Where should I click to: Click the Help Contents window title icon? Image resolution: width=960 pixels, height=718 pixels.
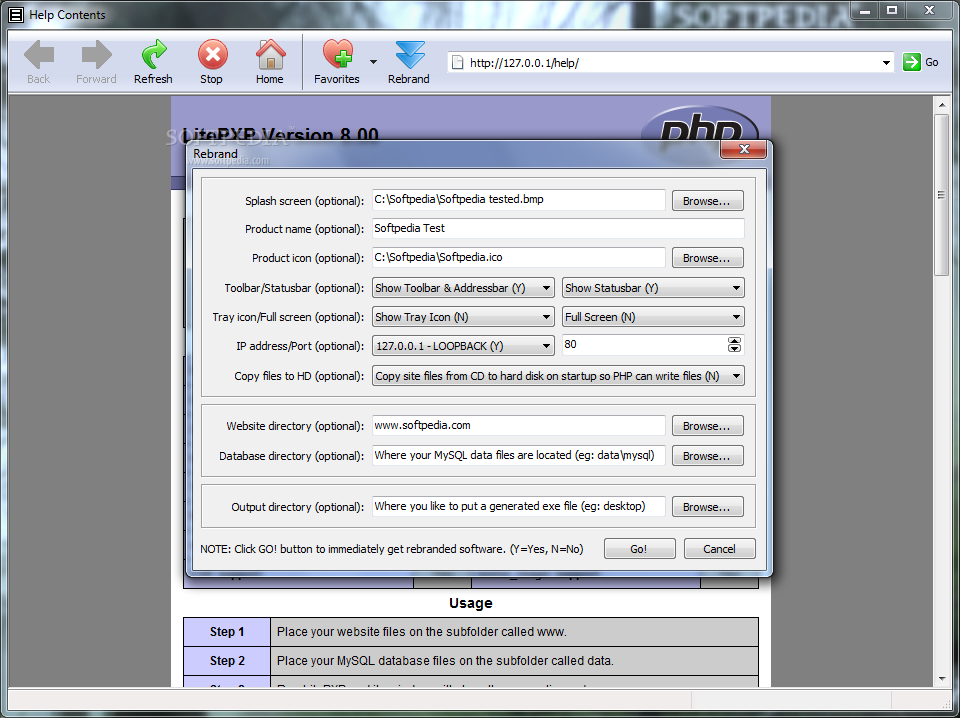coord(17,15)
